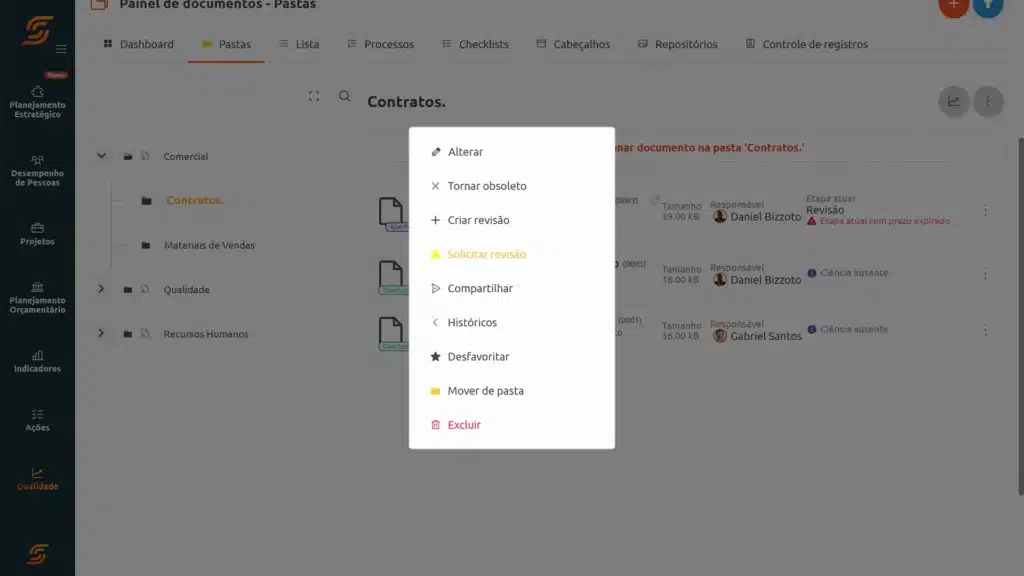Click the fullscreen expand icon in folder panel

tap(314, 96)
